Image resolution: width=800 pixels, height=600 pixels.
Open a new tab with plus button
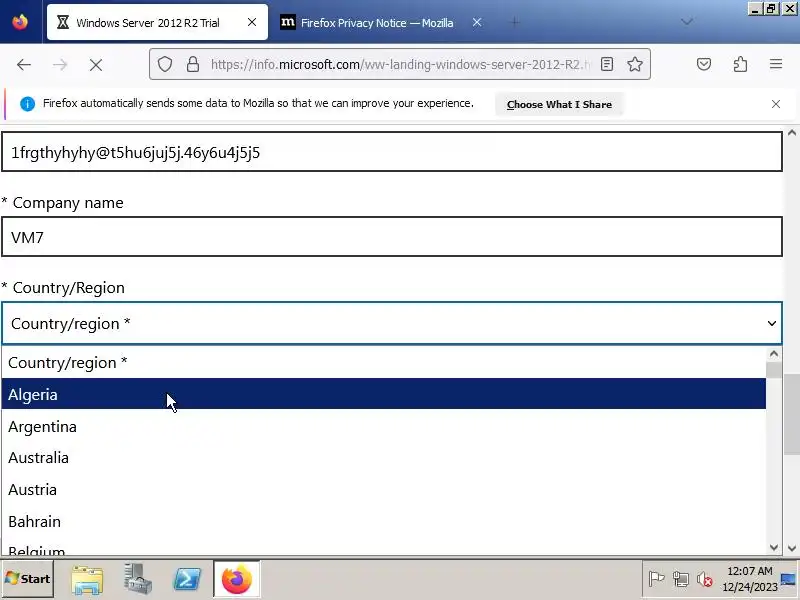(x=515, y=22)
